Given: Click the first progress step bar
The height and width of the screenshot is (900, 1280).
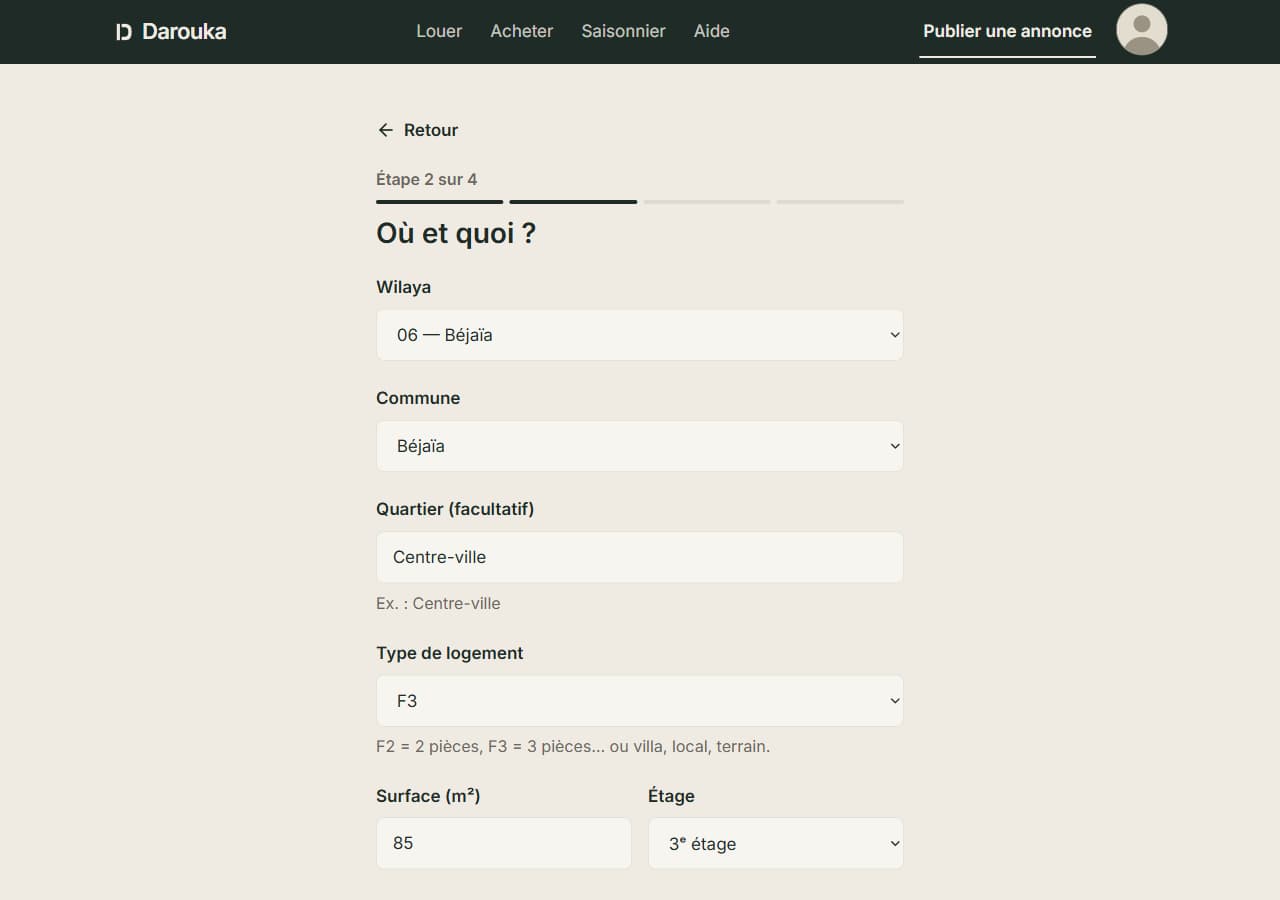Looking at the screenshot, I should 440,202.
